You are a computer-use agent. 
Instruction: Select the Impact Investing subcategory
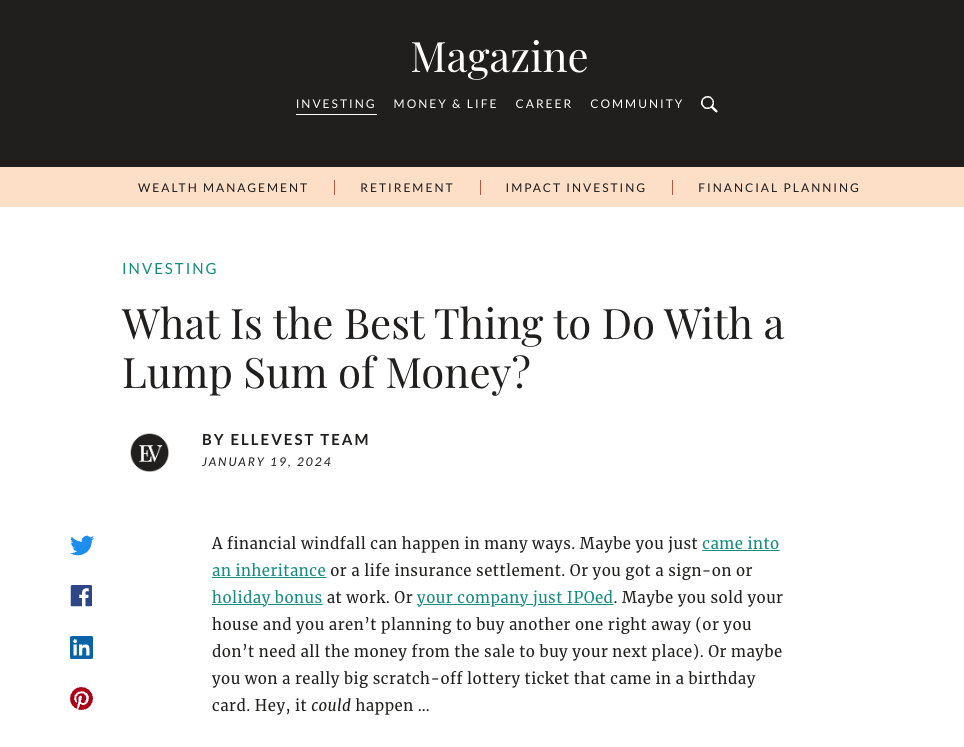[x=576, y=188]
